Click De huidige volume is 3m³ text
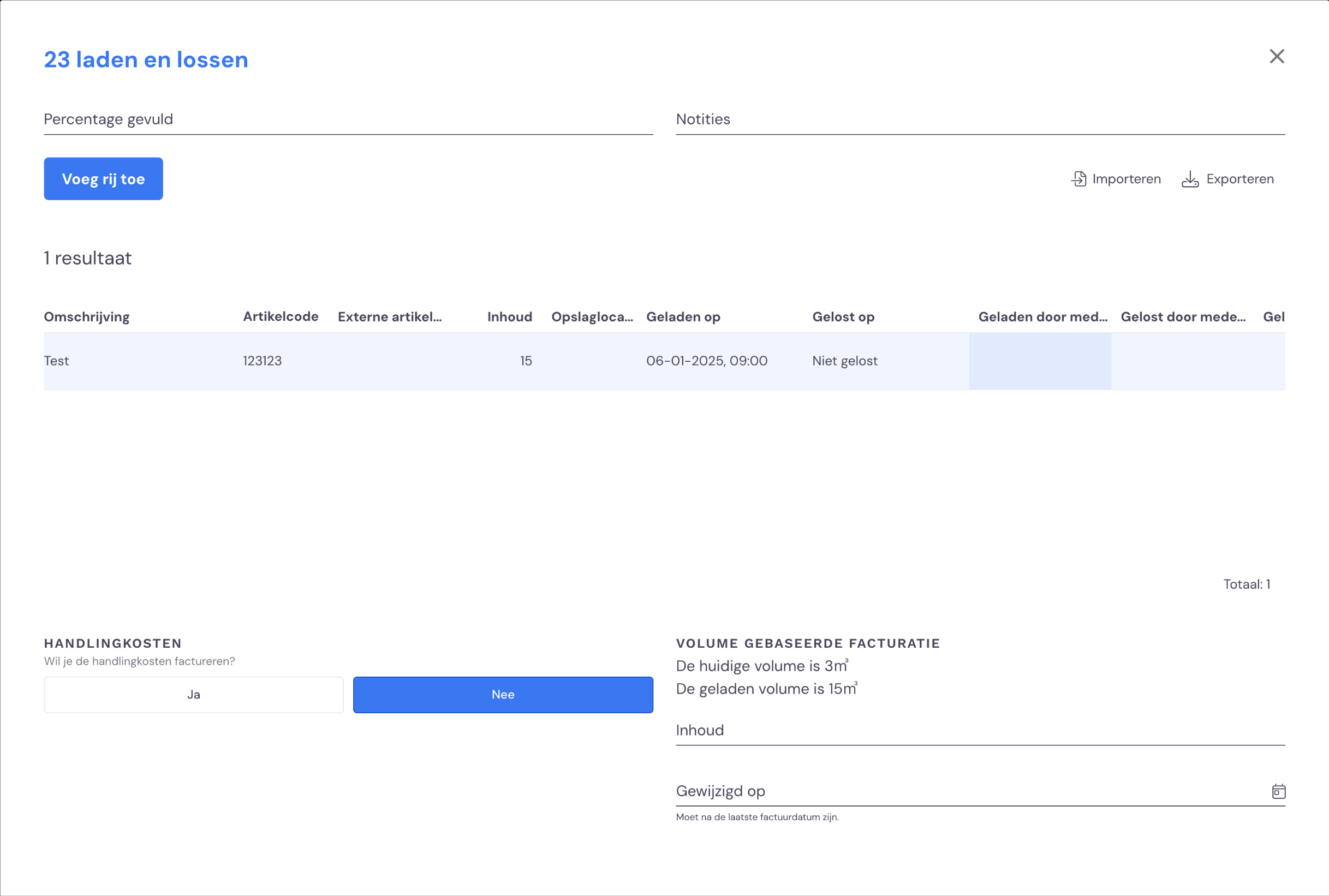This screenshot has width=1329, height=896. tap(761, 666)
